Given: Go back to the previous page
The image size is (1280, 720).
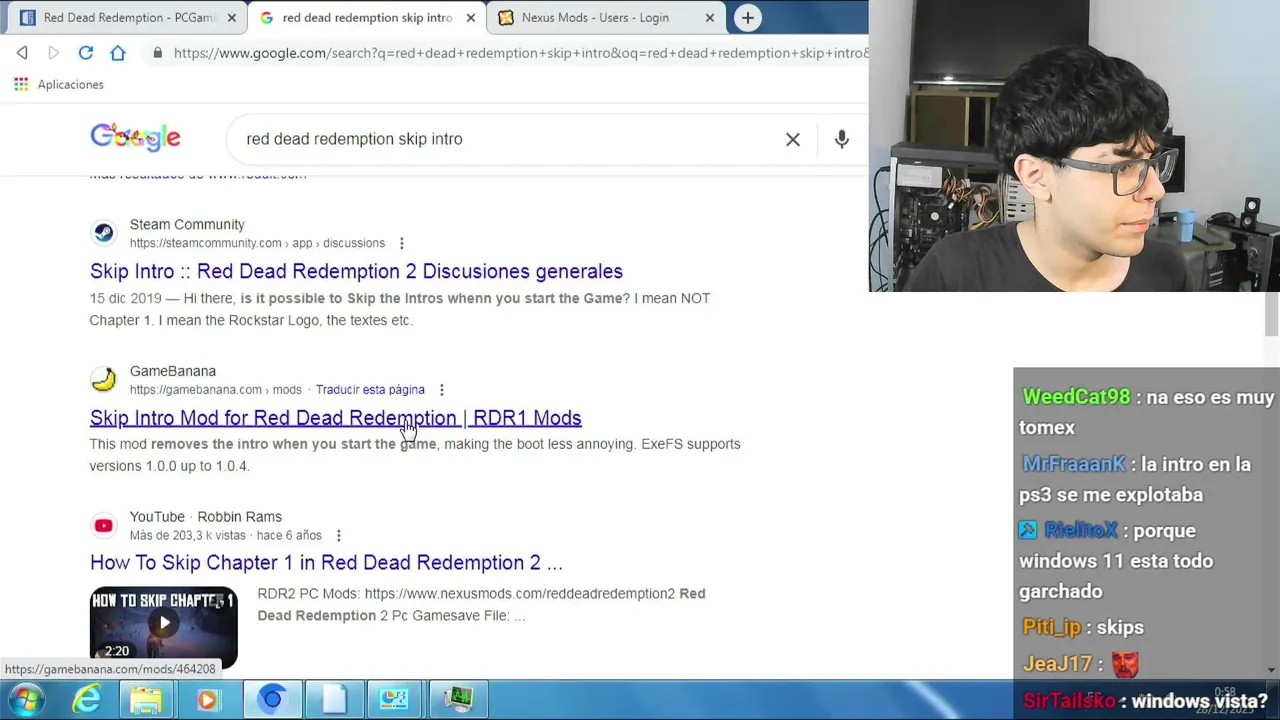Looking at the screenshot, I should (22, 53).
